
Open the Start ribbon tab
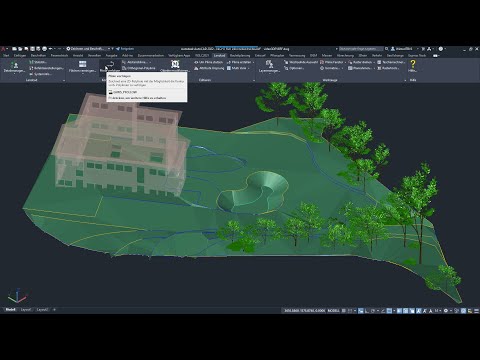tap(6, 55)
